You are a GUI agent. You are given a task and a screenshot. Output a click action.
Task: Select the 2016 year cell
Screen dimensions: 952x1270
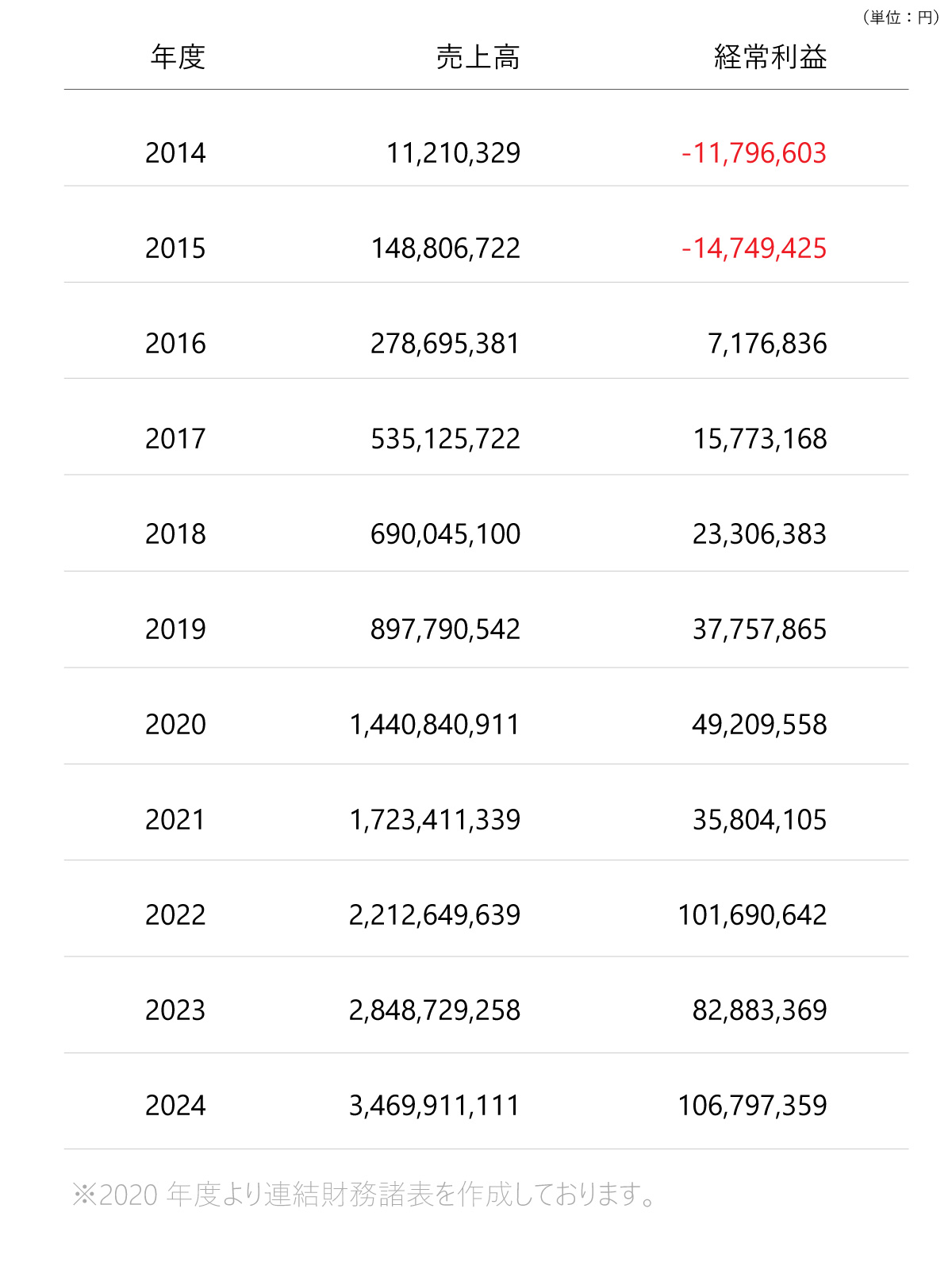coord(175,344)
